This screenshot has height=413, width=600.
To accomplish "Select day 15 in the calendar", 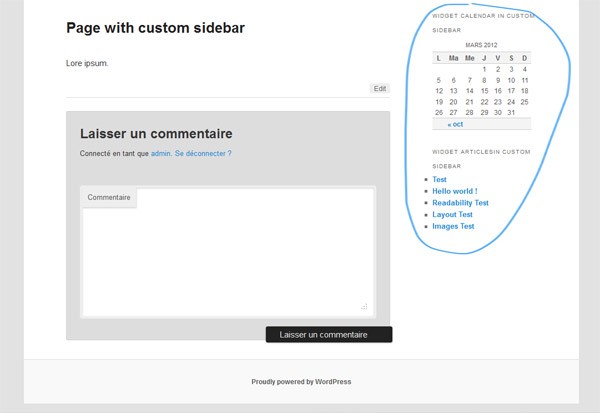I will (484, 91).
